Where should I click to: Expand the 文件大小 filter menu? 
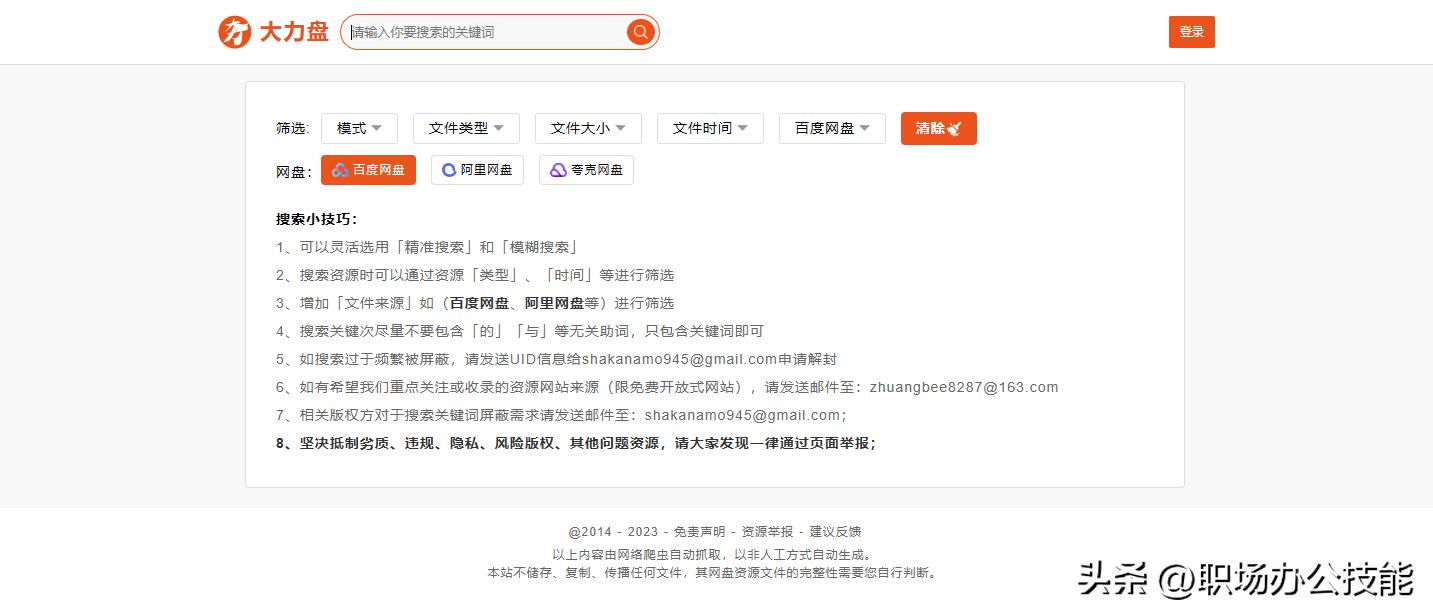[588, 127]
